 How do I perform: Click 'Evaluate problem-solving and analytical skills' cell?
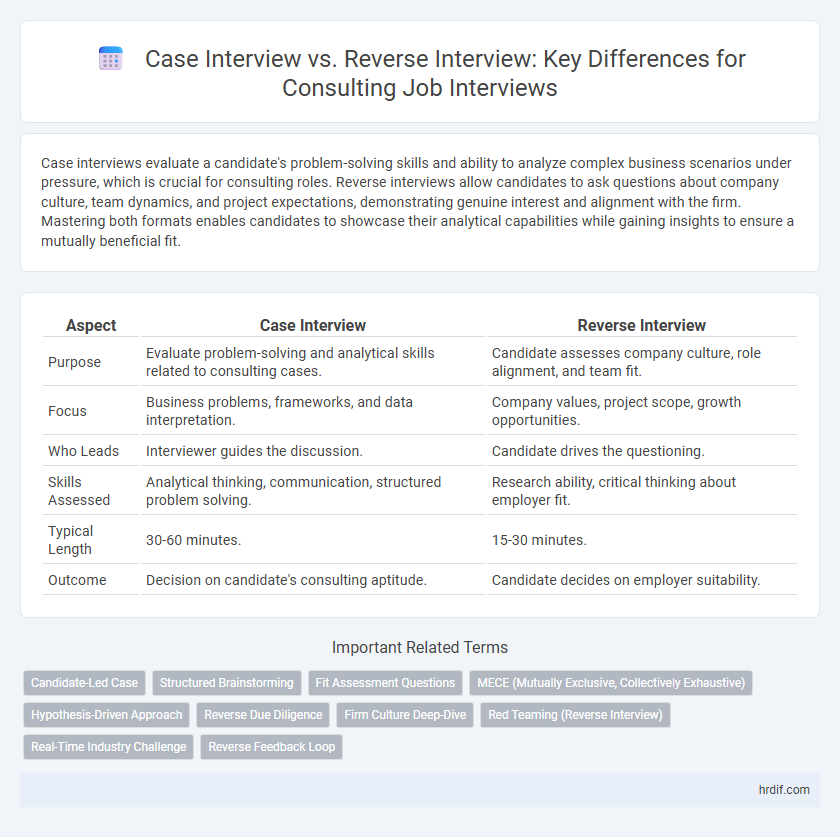coord(313,362)
